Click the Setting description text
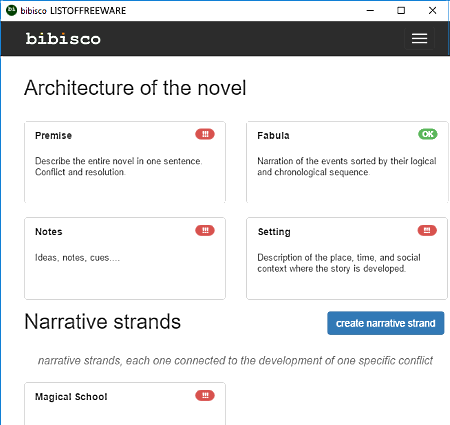This screenshot has height=425, width=450. (x=339, y=263)
